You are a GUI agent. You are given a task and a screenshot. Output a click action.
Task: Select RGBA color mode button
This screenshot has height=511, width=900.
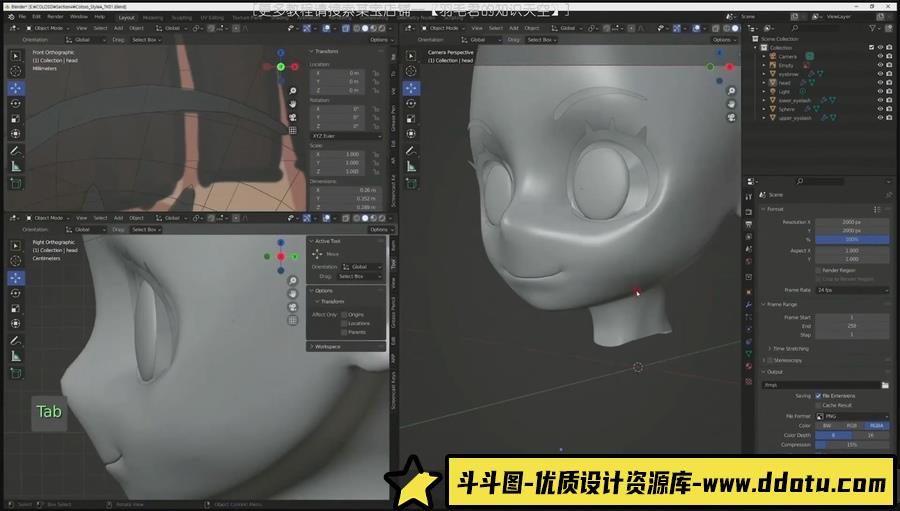(876, 426)
